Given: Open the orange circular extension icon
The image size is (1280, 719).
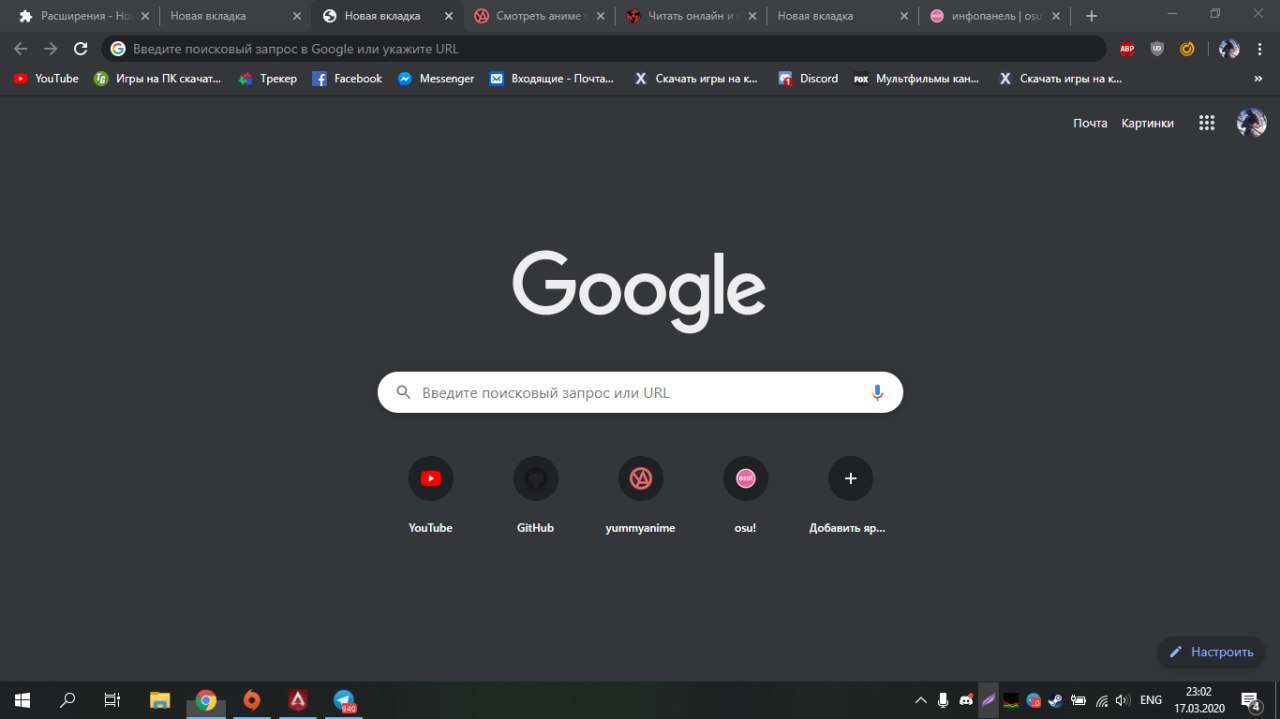Looking at the screenshot, I should 1187,49.
